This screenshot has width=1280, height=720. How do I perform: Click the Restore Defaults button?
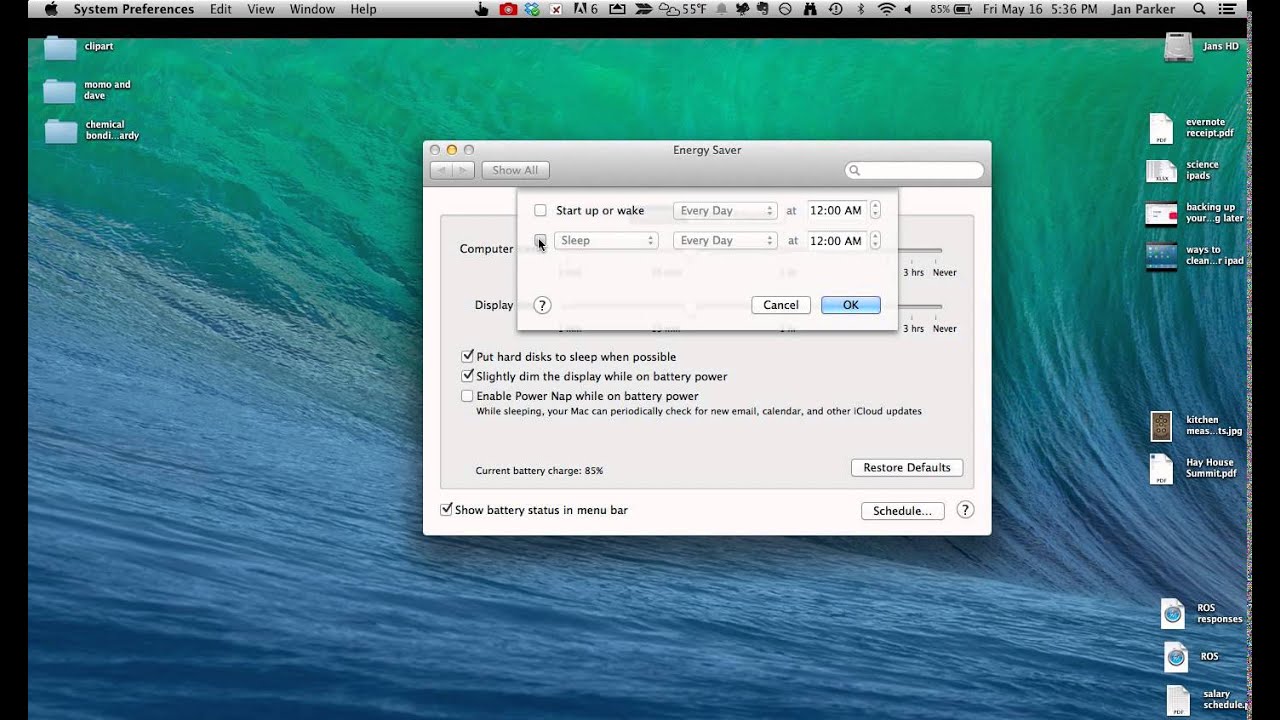coord(907,468)
